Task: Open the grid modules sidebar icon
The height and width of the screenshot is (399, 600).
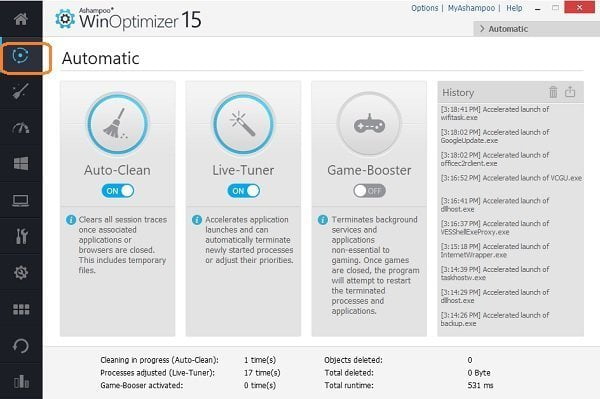Action: (21, 309)
